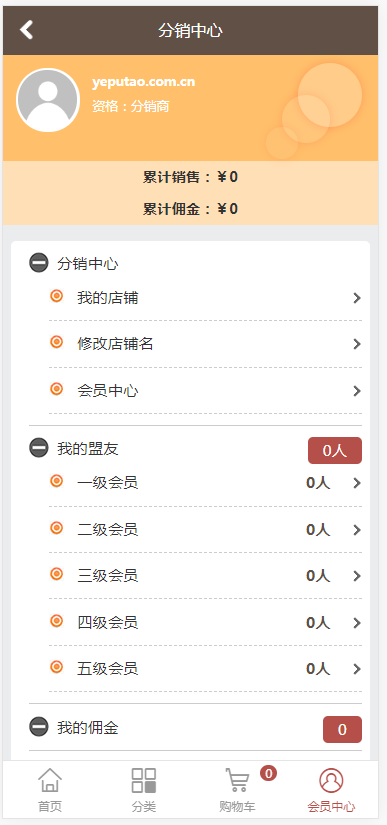
Task: Collapse the 我的佣金 section
Action: coord(38,727)
